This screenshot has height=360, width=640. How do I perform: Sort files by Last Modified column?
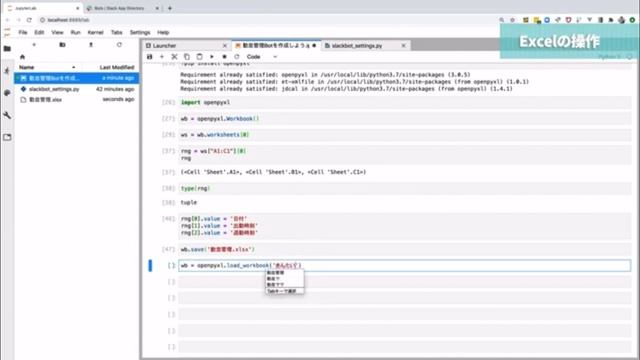[117, 67]
